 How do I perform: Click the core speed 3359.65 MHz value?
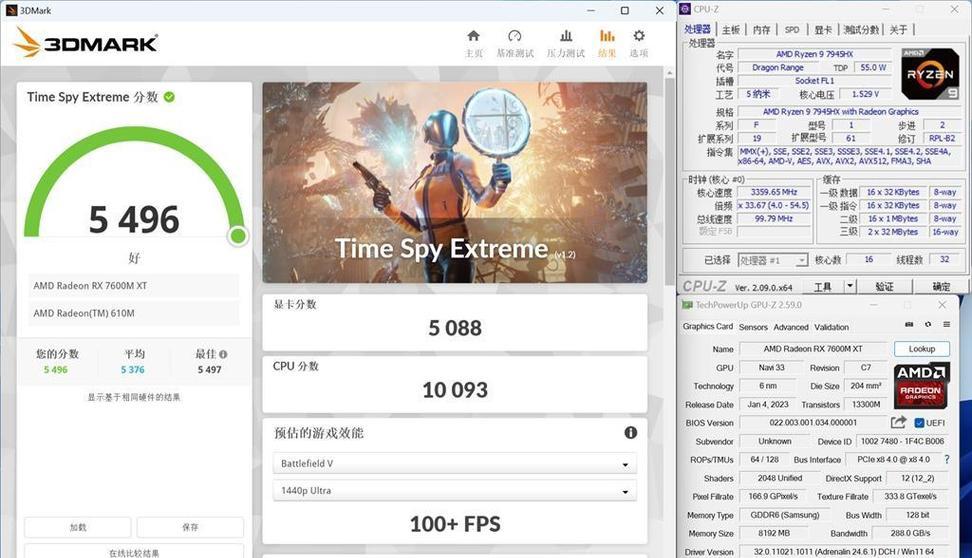coord(774,192)
